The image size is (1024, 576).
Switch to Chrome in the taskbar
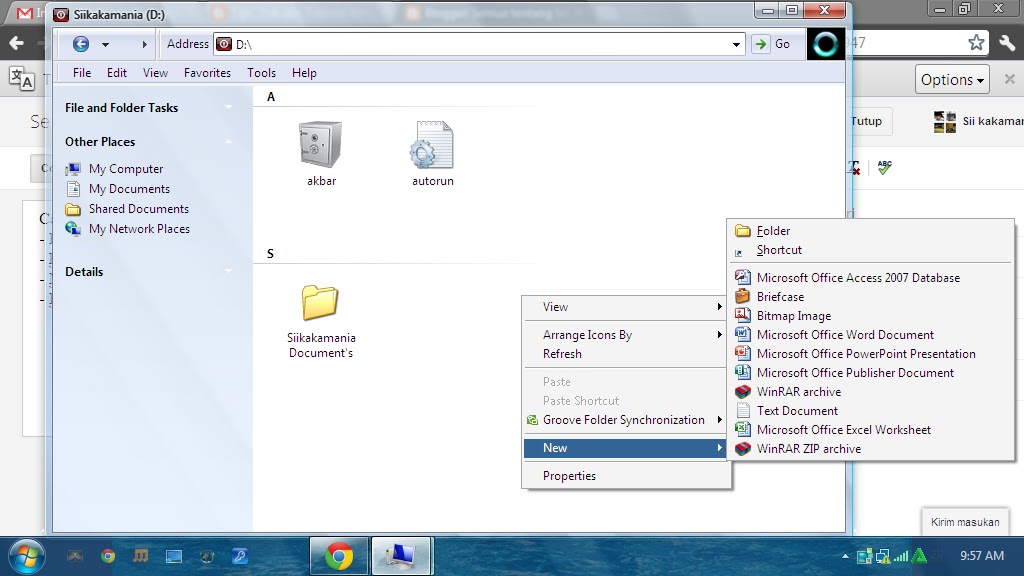coord(339,556)
